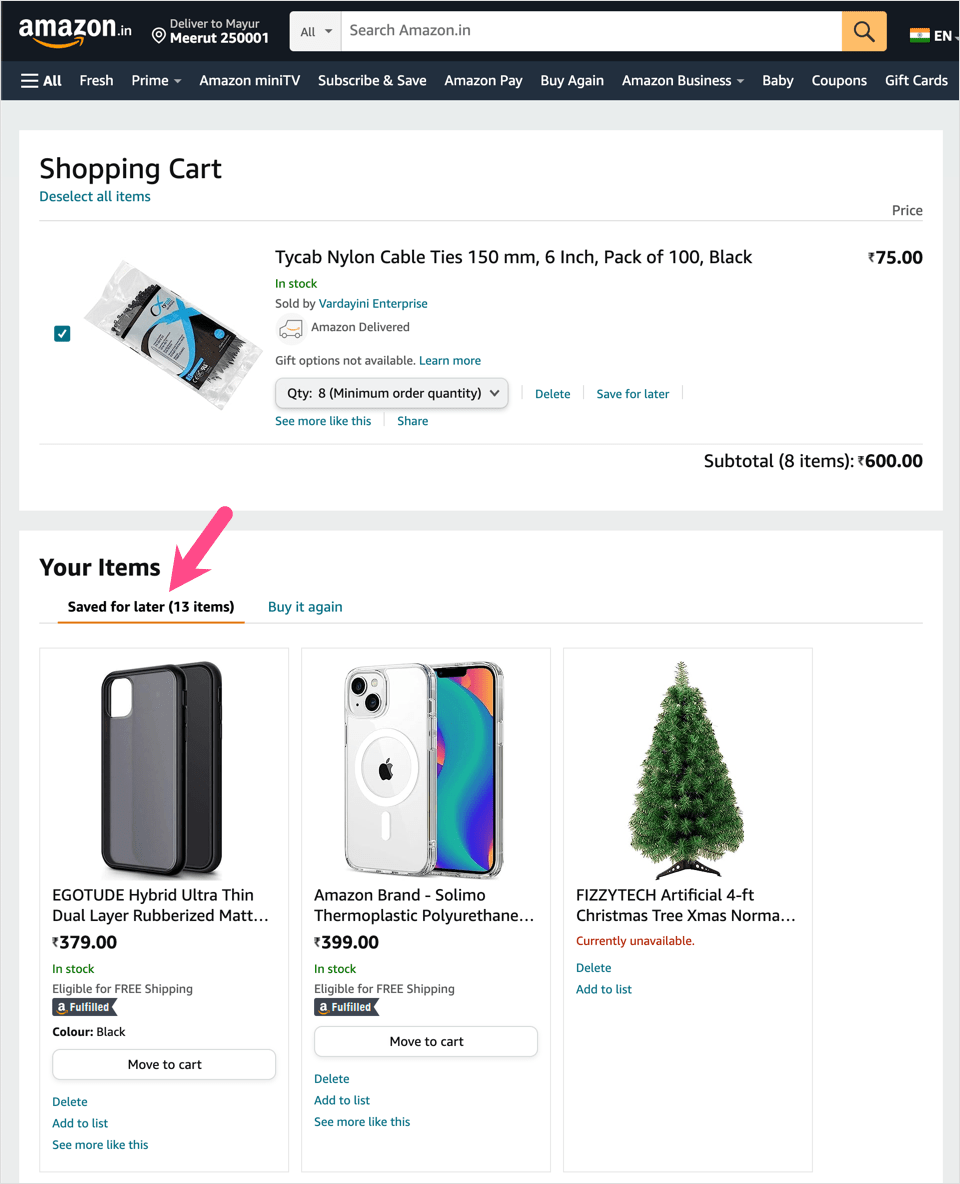Expand the Amazon Business dropdown
Screen dimensions: 960x1184
tap(682, 80)
